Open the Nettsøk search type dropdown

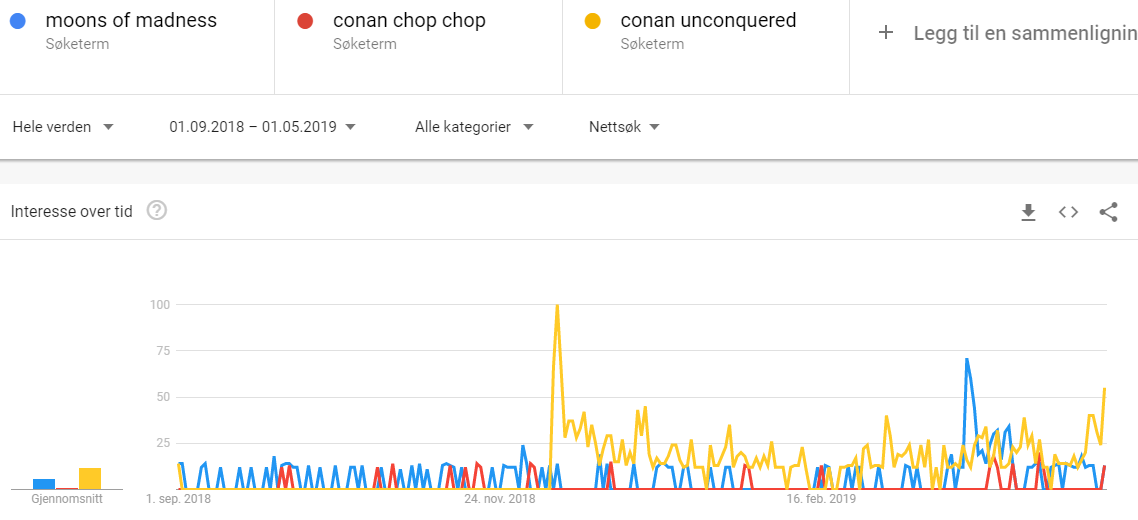tap(624, 127)
